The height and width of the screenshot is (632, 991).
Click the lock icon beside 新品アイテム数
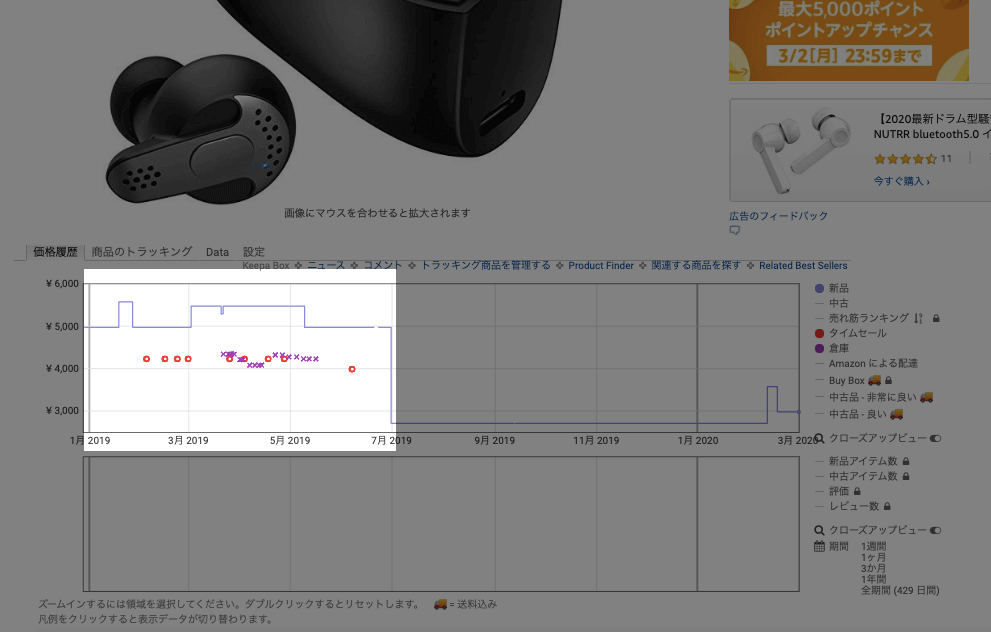coord(906,462)
